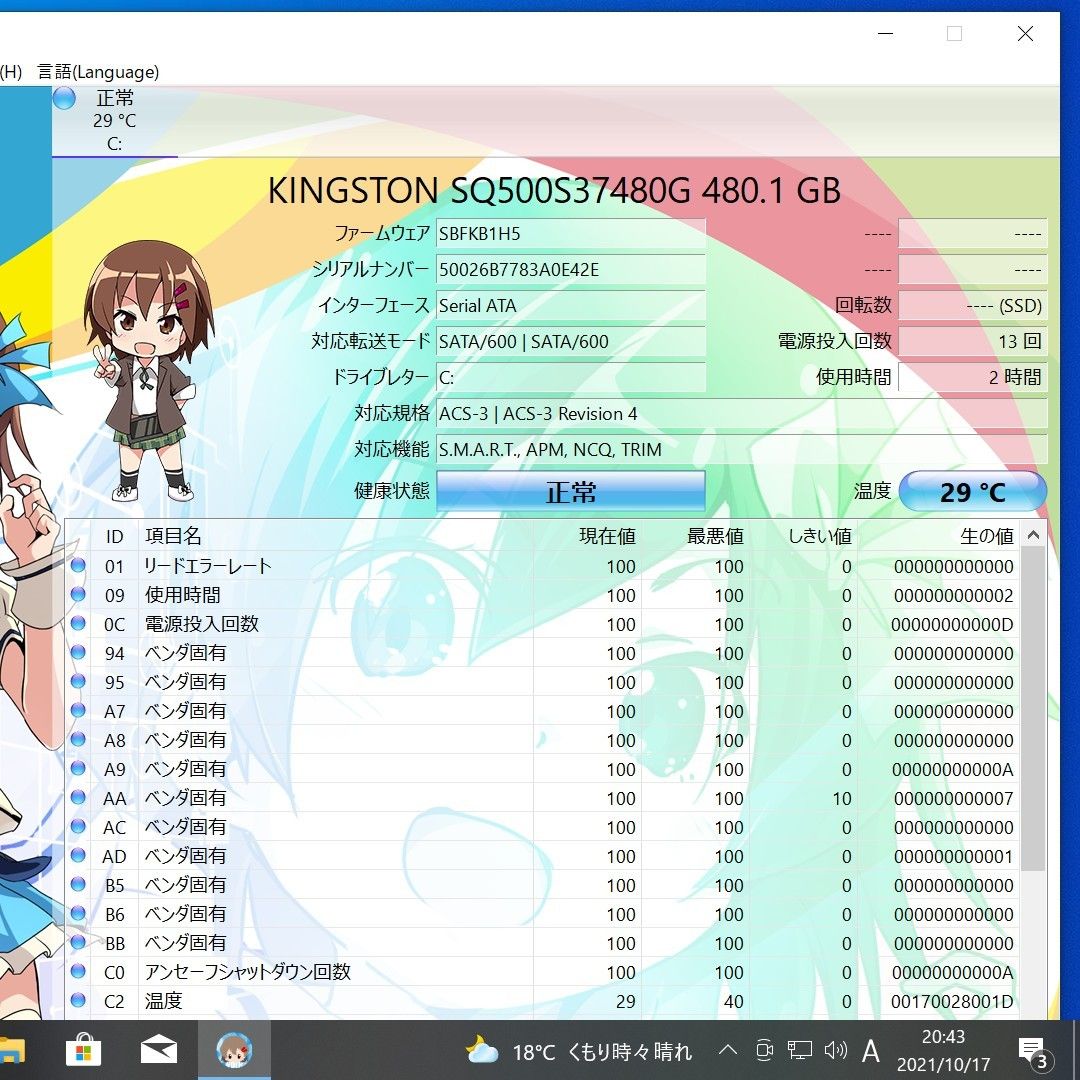This screenshot has width=1080, height=1080.
Task: Click status orb for row AA
Action: (78, 798)
